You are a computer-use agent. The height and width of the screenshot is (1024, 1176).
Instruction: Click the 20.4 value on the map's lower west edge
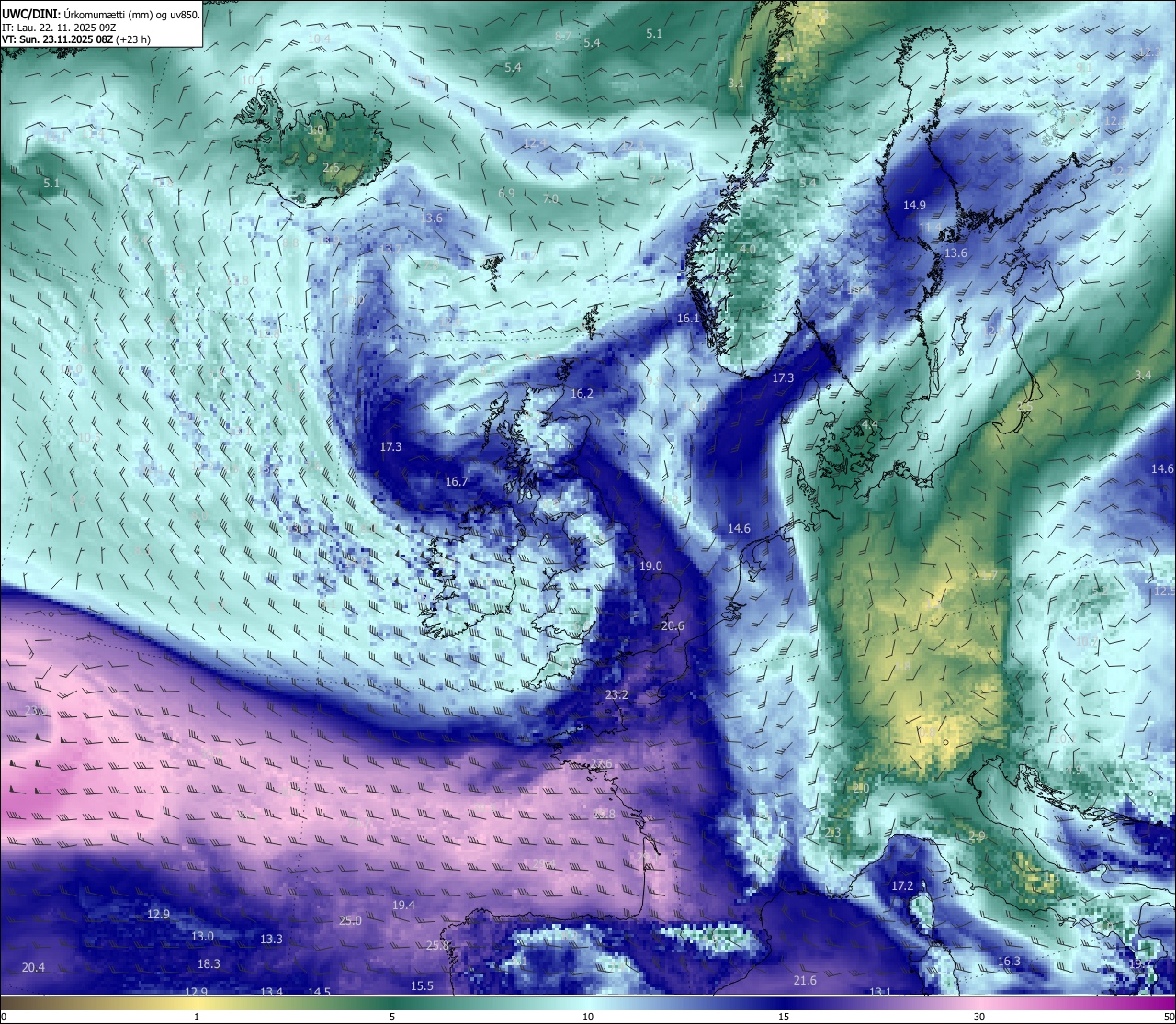pyautogui.click(x=33, y=968)
